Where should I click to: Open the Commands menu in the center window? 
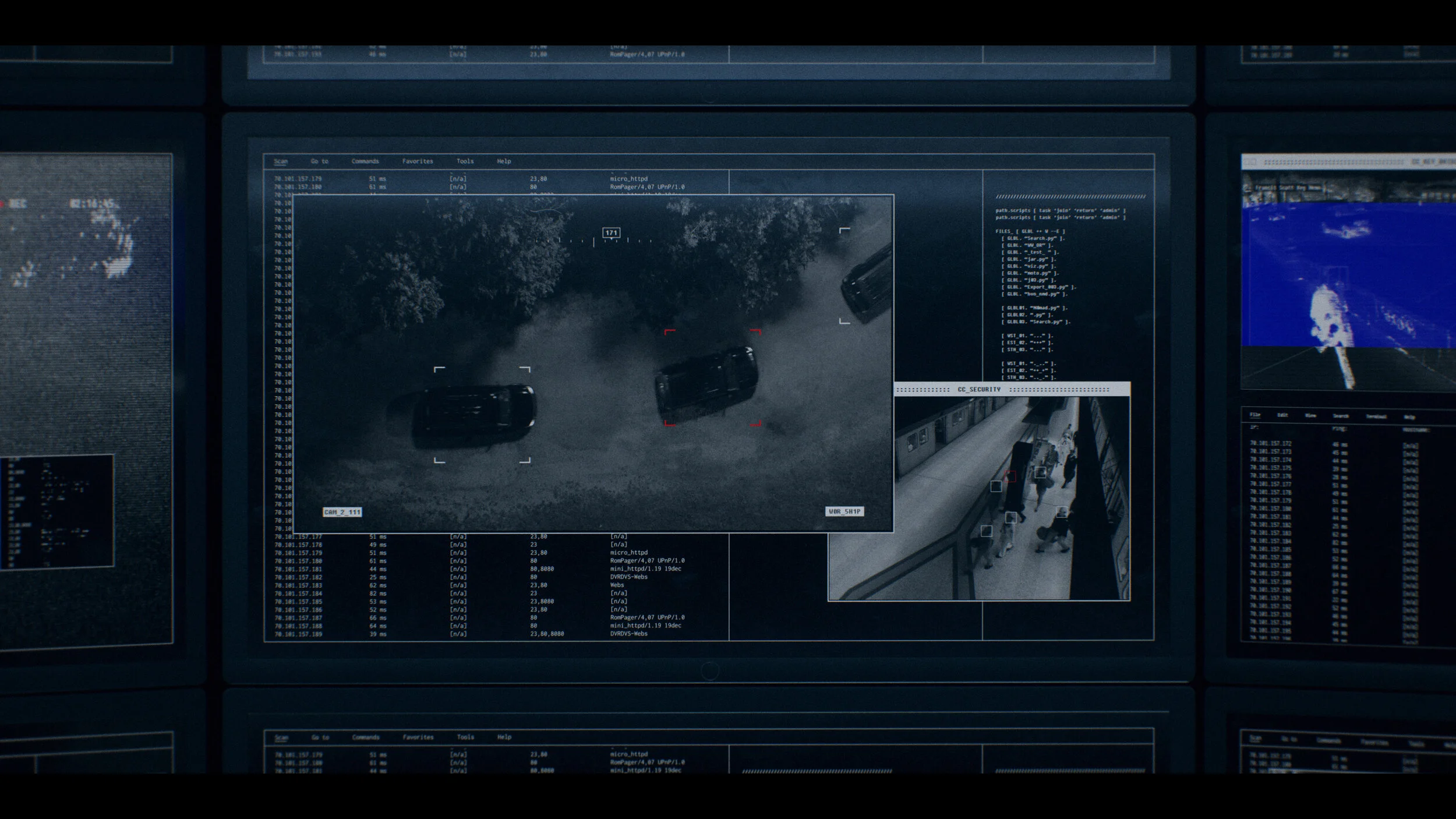coord(365,161)
